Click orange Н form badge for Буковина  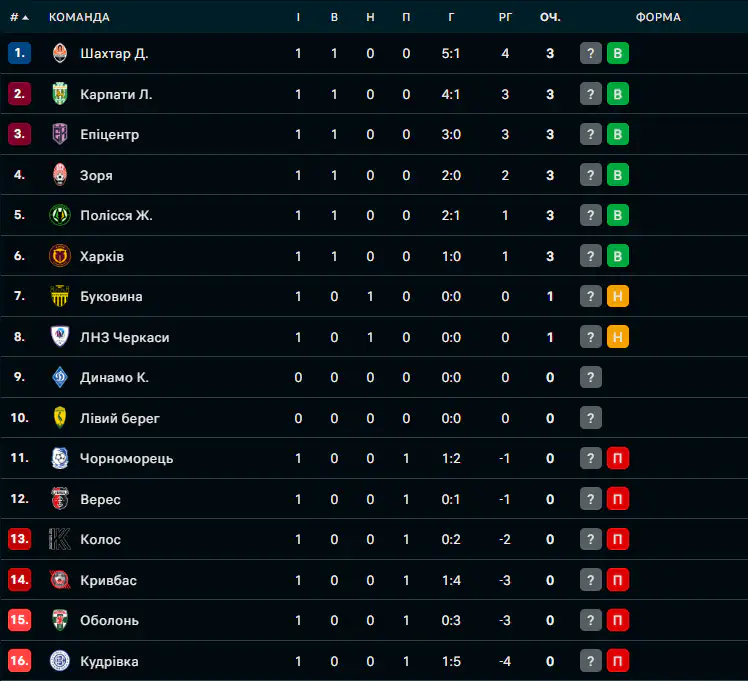[618, 296]
